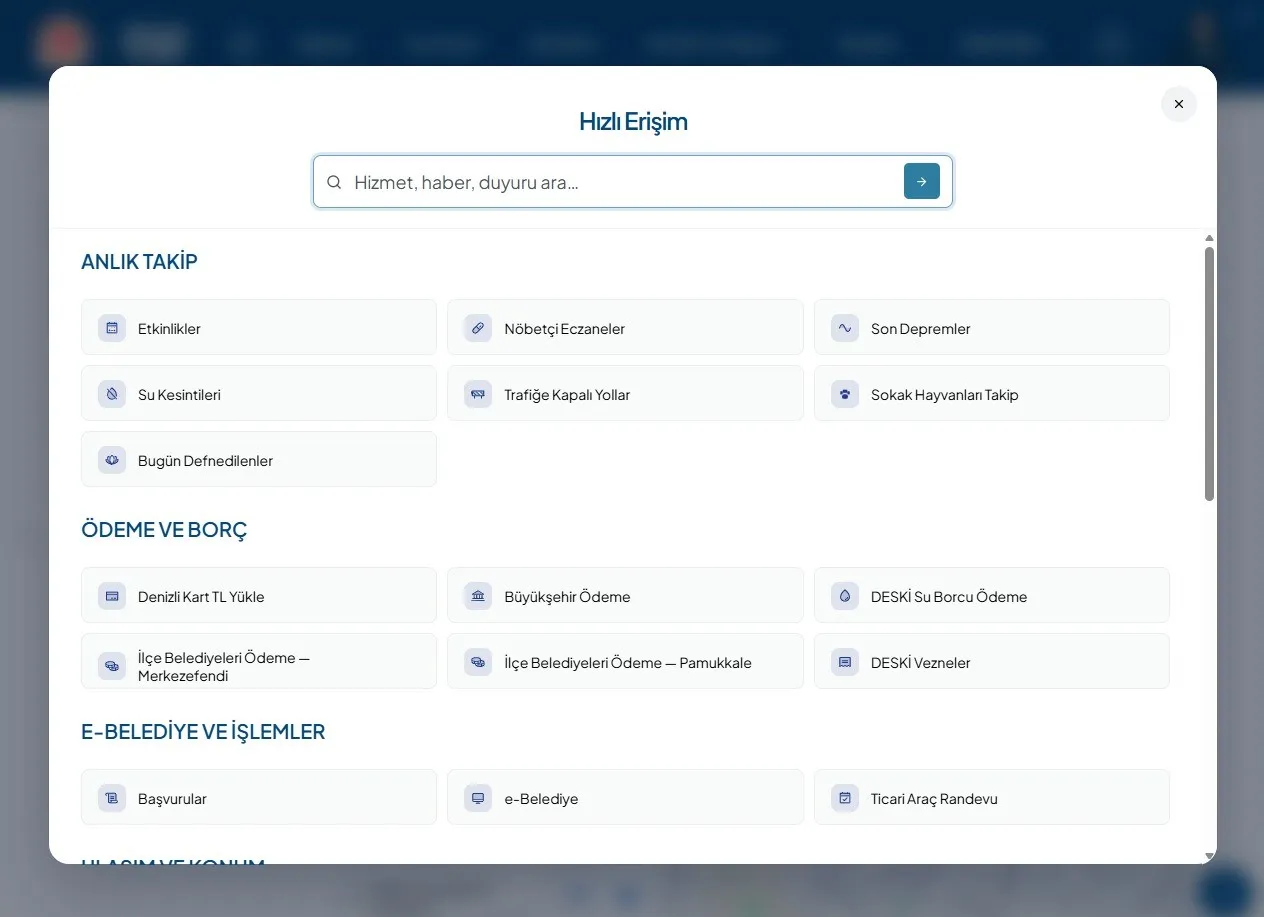Image resolution: width=1264 pixels, height=917 pixels.
Task: Open İlçe Belediyeleri Ödeme — Pamukkale
Action: [625, 661]
